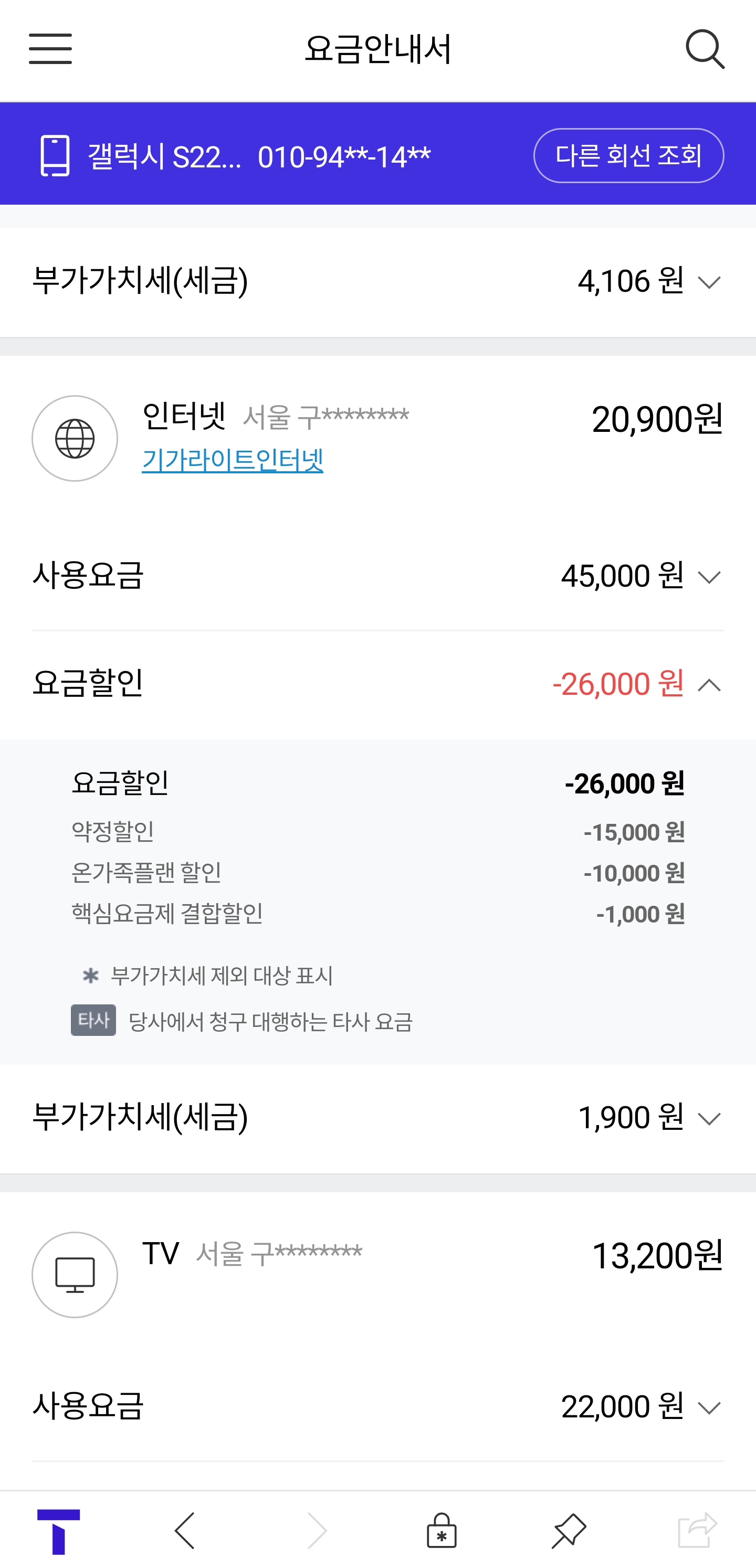Image resolution: width=756 pixels, height=1568 pixels.
Task: Tap the 요금안내서 page title
Action: (377, 49)
